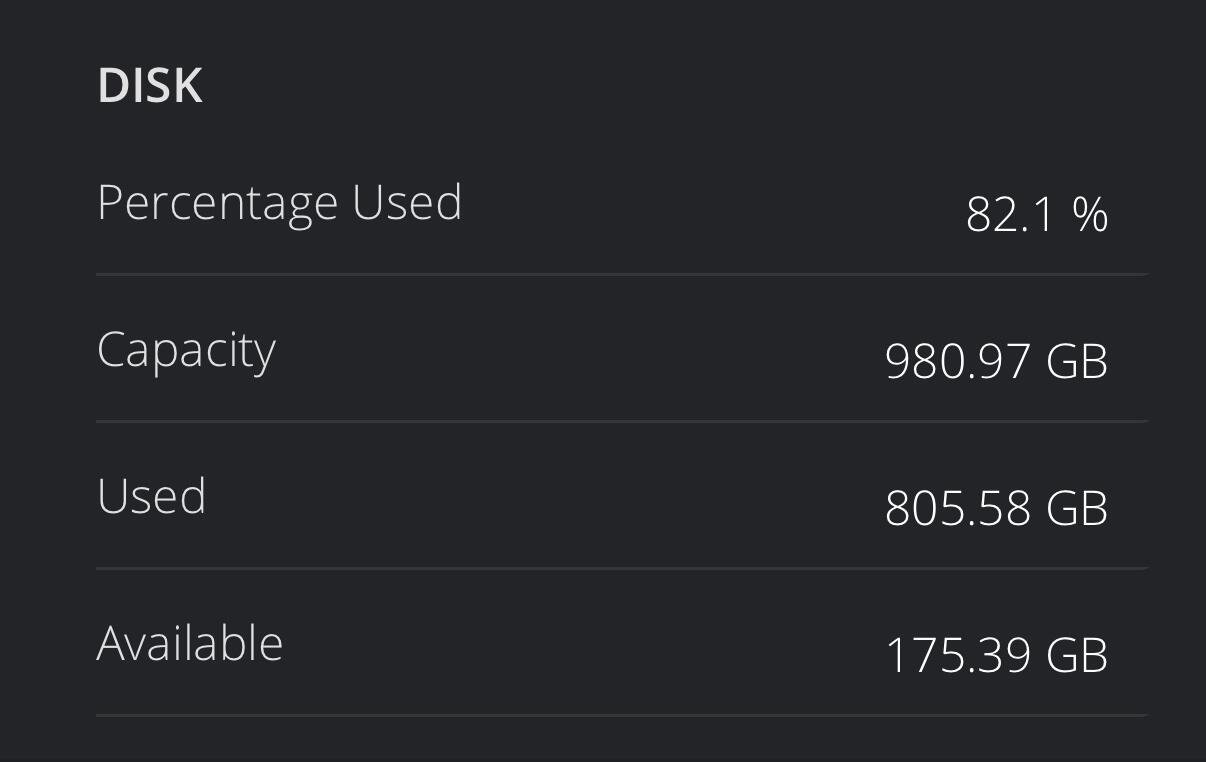Click the number 805.58 in Used row
Screen dimensions: 1206x762
[958, 508]
